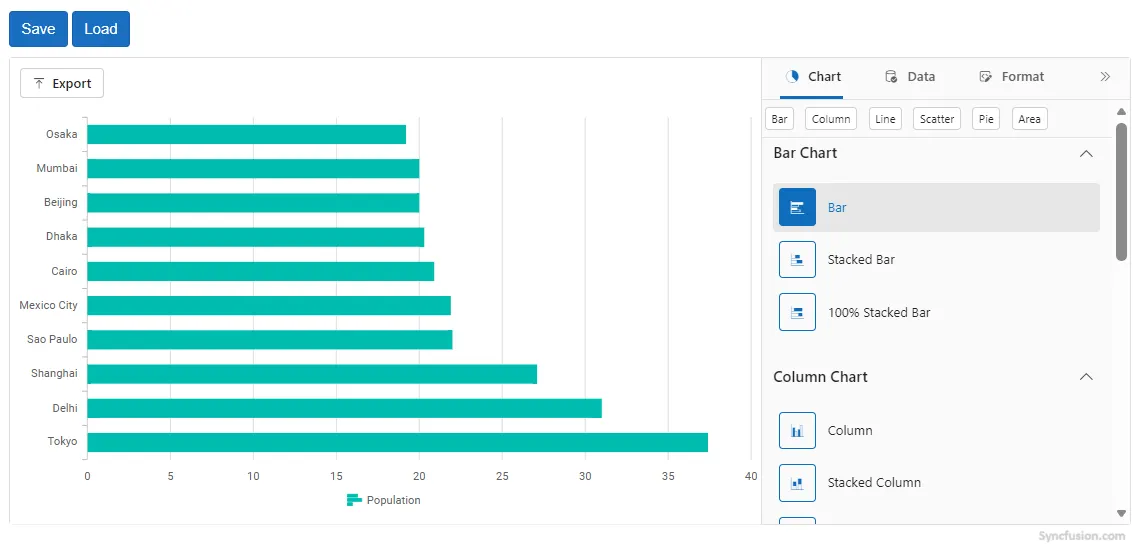Choose the Stacked Column chart icon
The image size is (1138, 549).
(797, 483)
